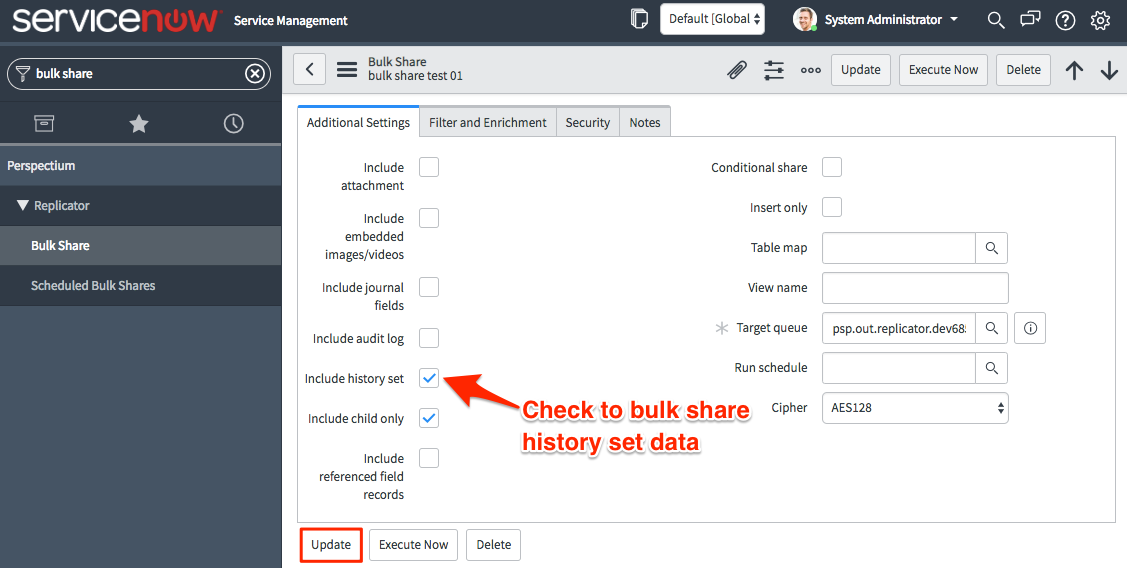Focus the Run schedule input field
The width and height of the screenshot is (1127, 568).
coord(899,368)
